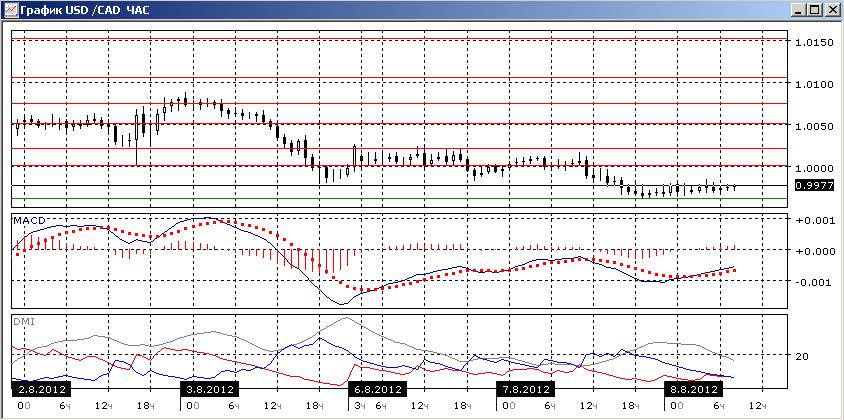Select the 6.8.2012 date marker

point(377,389)
